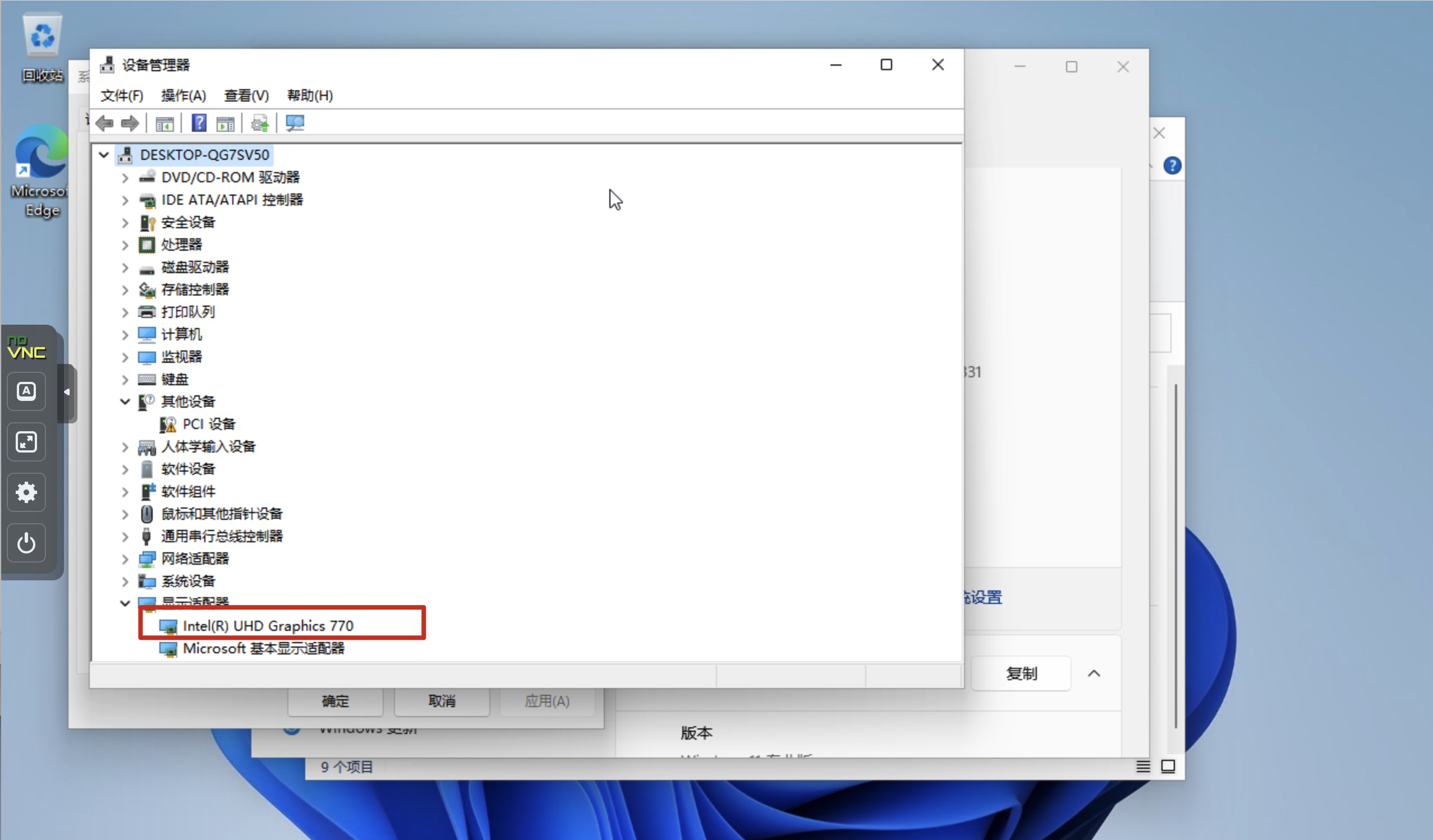Click the scan for hardware changes icon

click(x=295, y=123)
